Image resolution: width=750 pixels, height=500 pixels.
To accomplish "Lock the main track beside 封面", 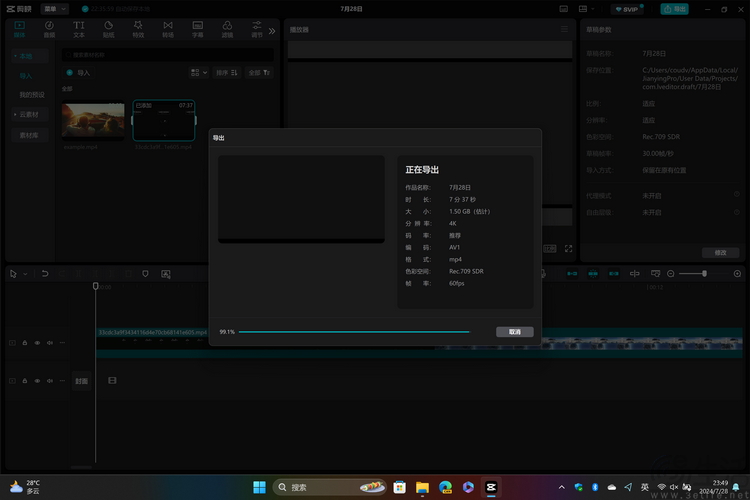I will point(25,381).
